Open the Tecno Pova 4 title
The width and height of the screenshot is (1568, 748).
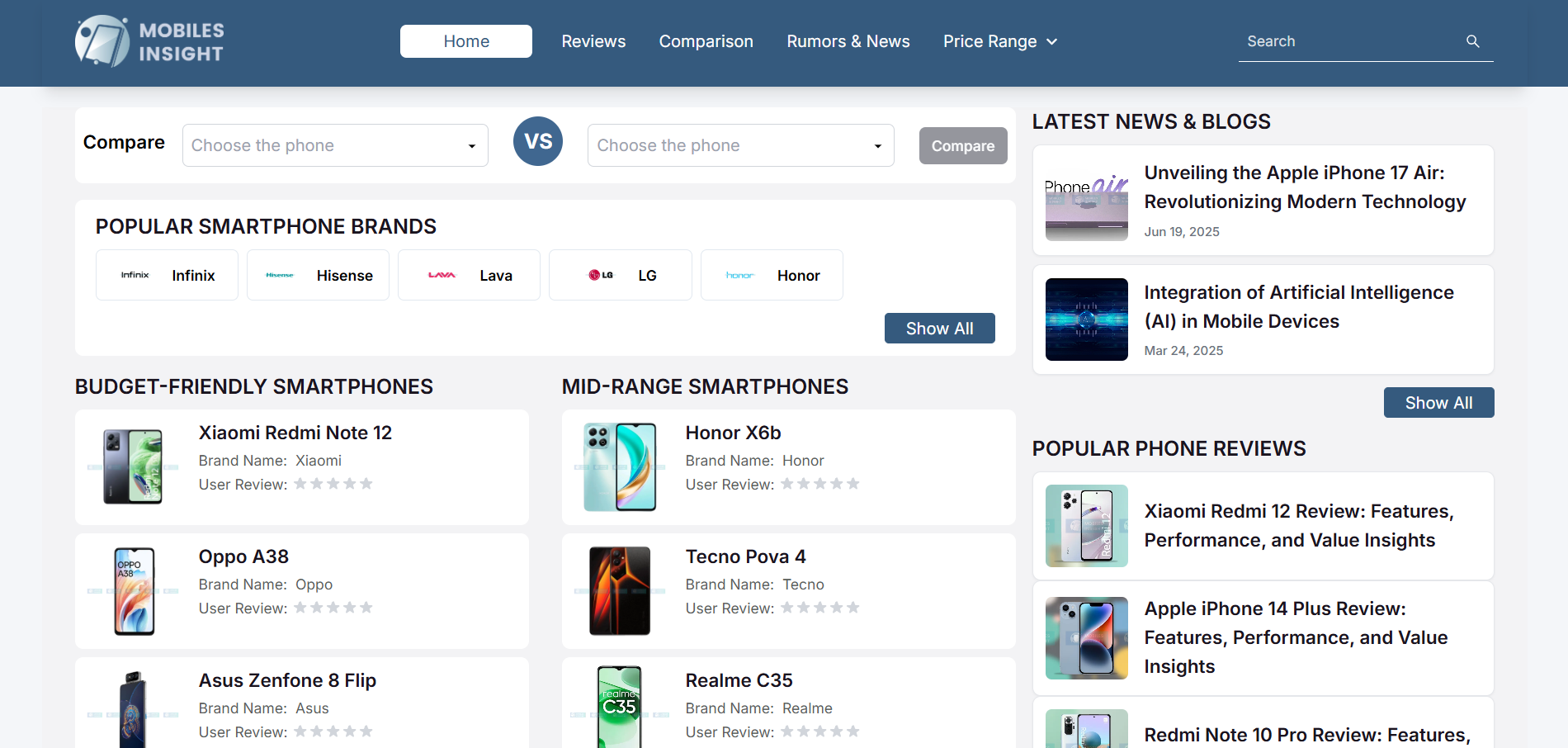(746, 556)
